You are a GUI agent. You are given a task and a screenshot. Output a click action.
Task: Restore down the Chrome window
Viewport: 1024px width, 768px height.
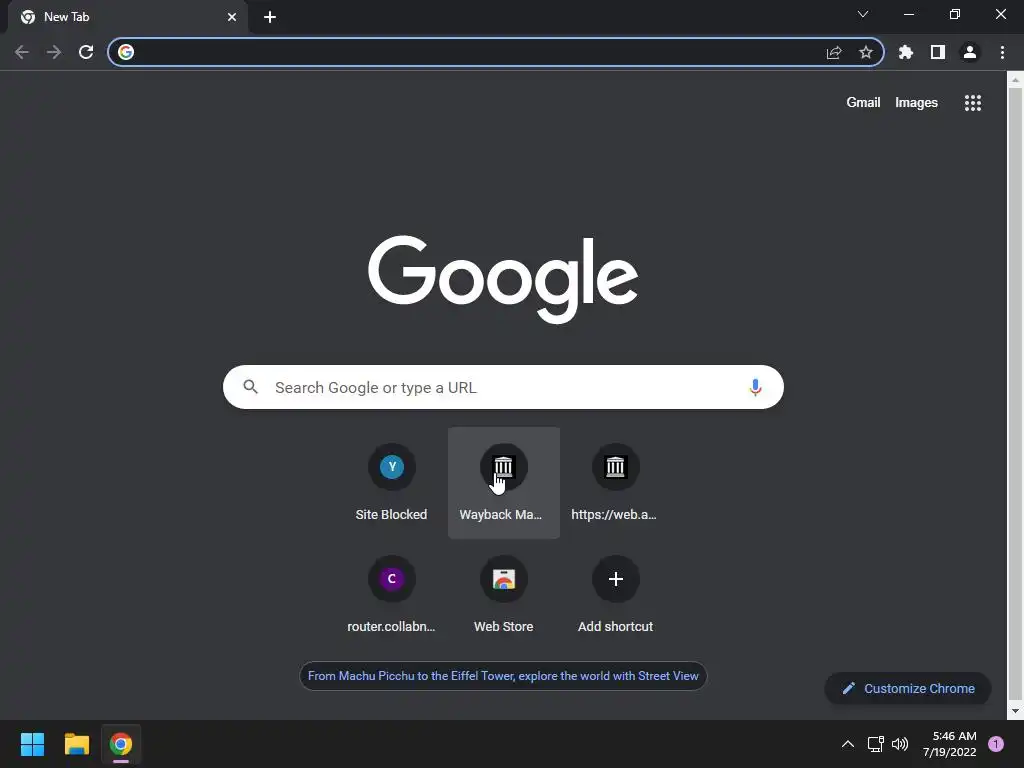(x=955, y=14)
